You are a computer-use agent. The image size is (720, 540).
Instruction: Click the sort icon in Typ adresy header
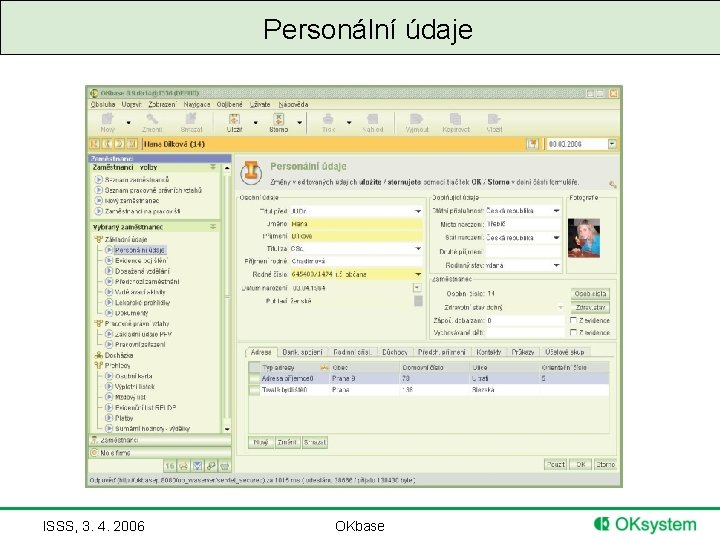324,368
